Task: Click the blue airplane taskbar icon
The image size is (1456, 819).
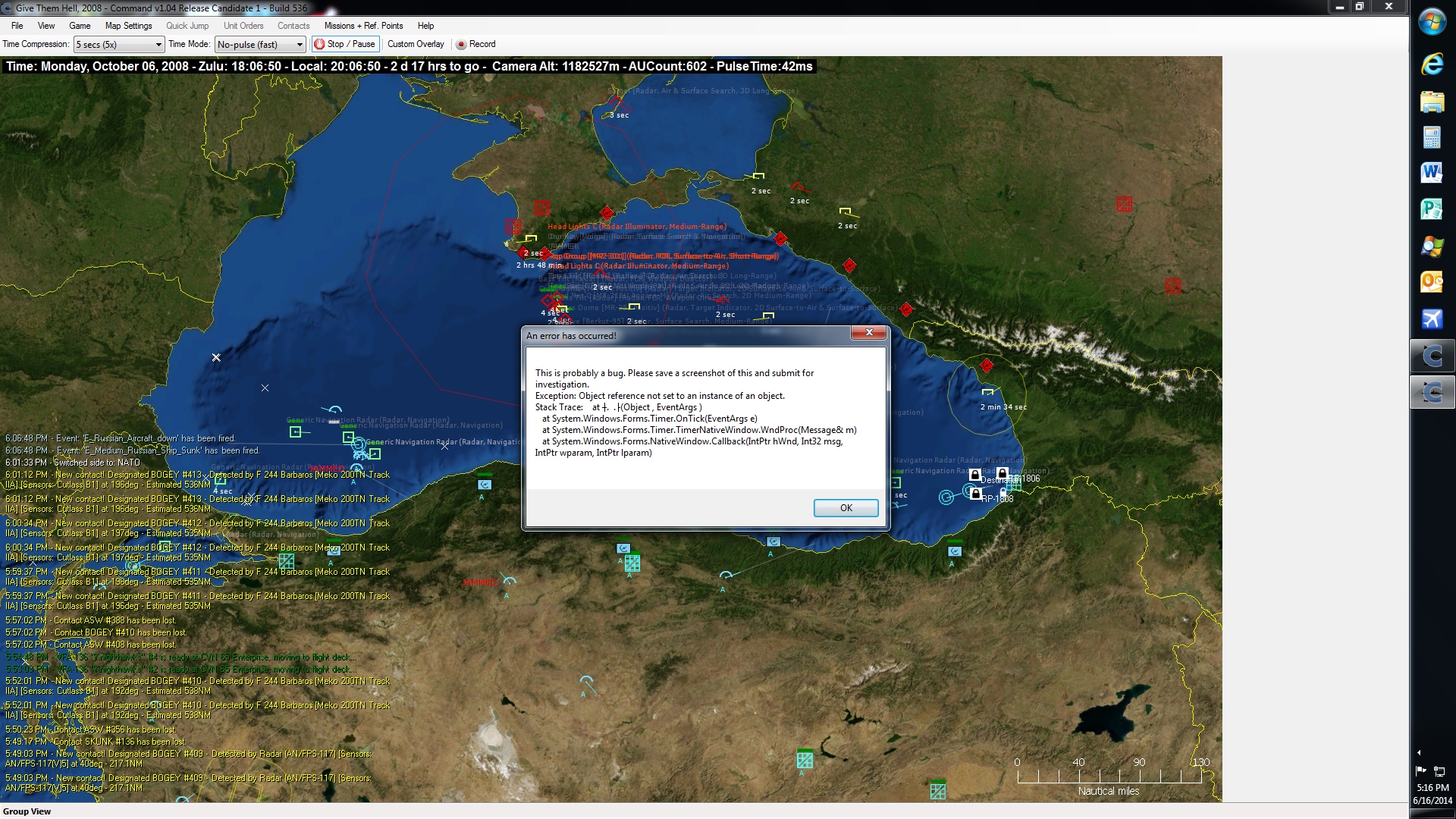Action: click(x=1432, y=318)
